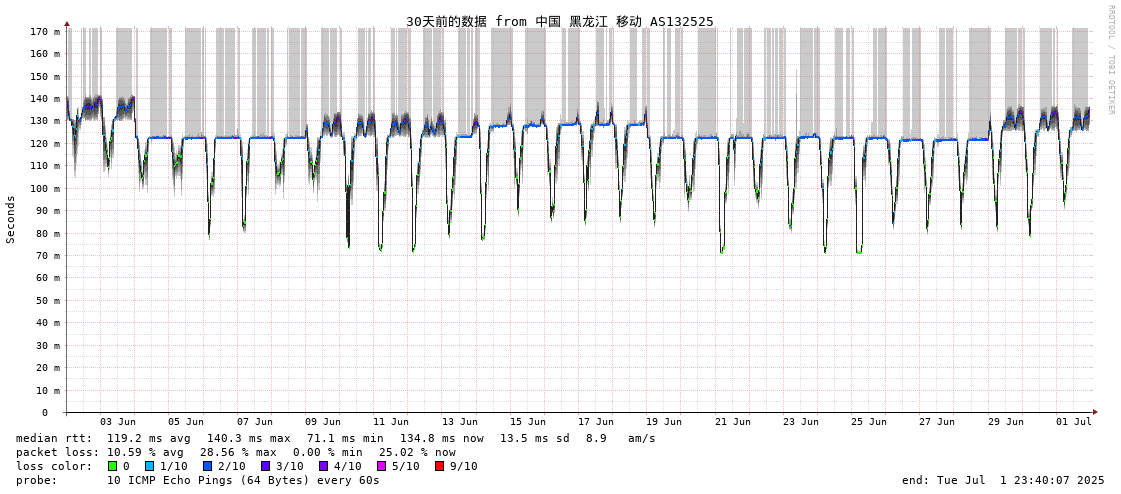Click the "median rtt:" row label
This screenshot has width=1121, height=494.
[x=54, y=438]
